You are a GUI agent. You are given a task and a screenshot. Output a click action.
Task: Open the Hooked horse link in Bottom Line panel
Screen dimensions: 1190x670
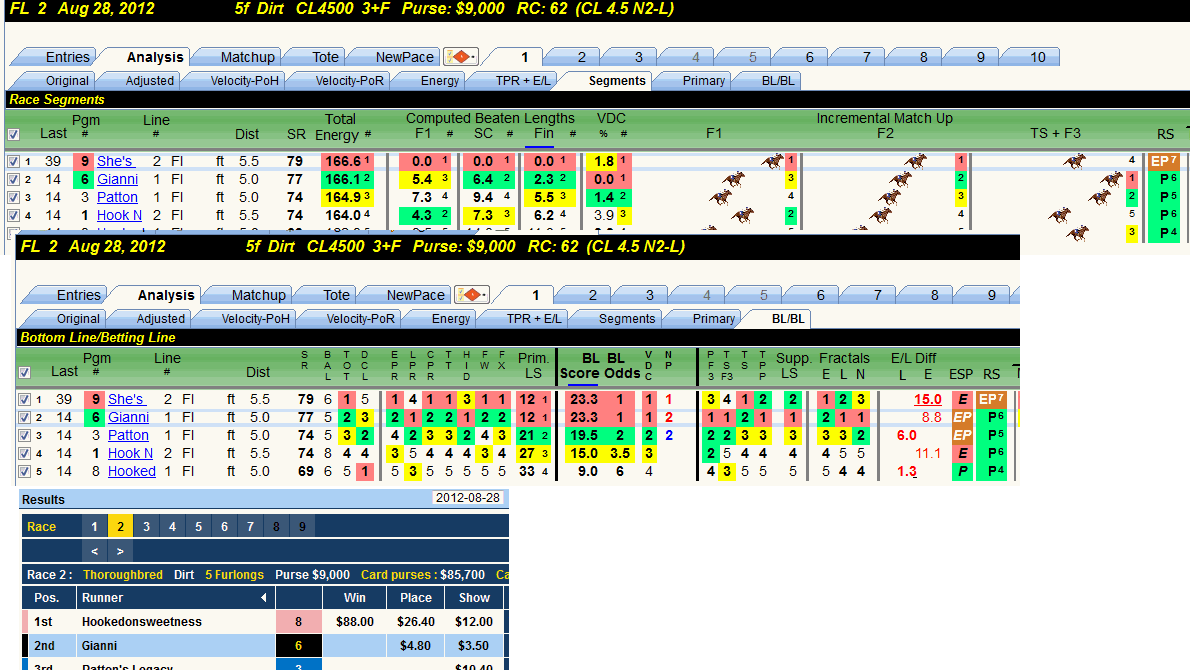131,471
